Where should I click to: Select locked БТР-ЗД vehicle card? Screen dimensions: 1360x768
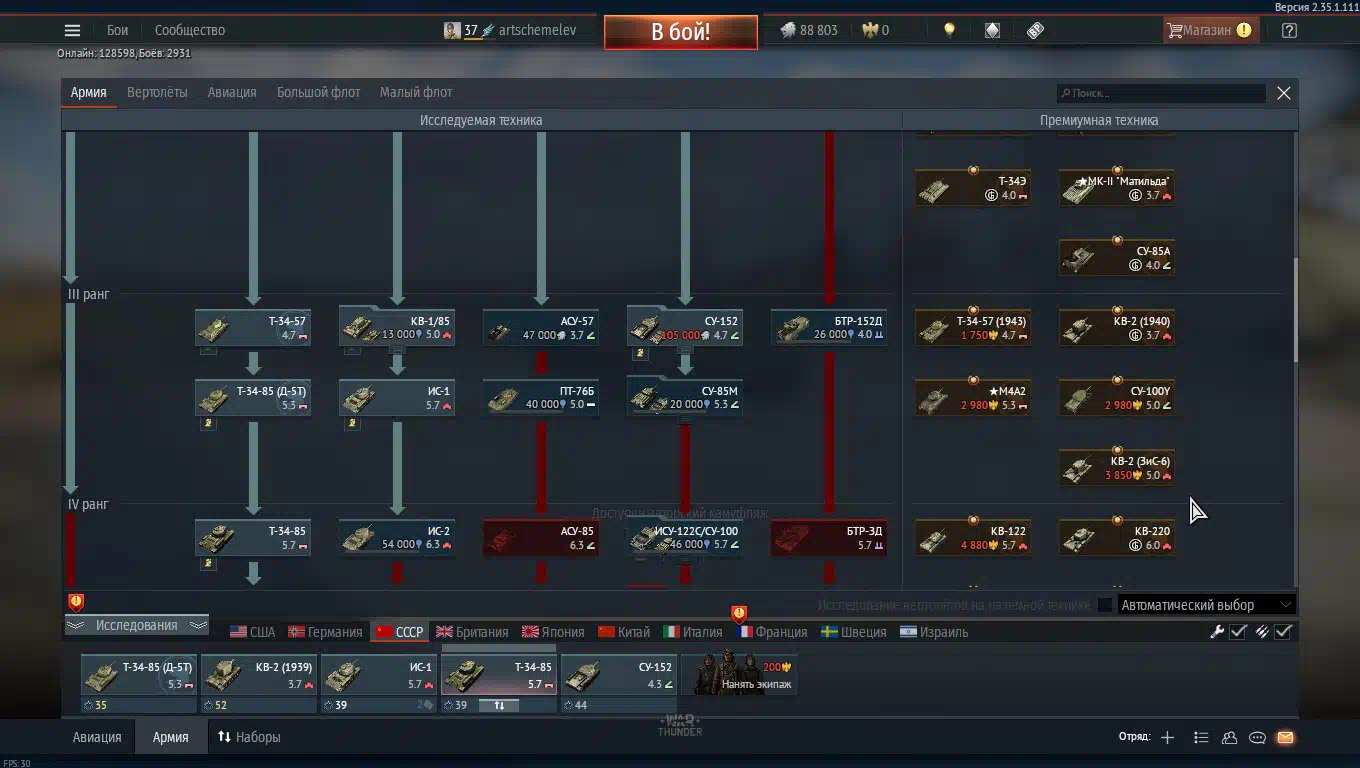829,538
